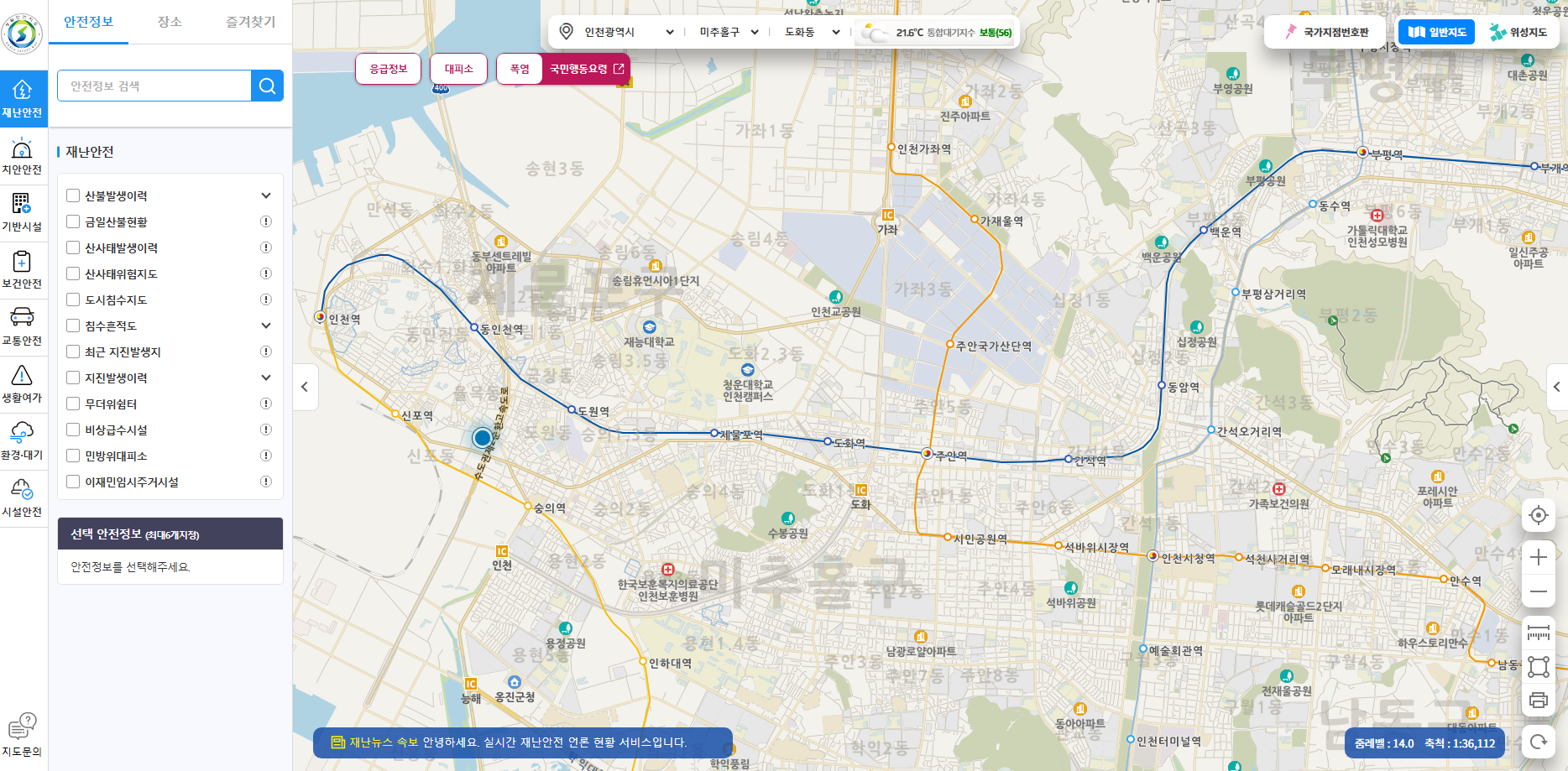Expand the right-side panel arrow
This screenshot has width=1568, height=771.
(1556, 387)
